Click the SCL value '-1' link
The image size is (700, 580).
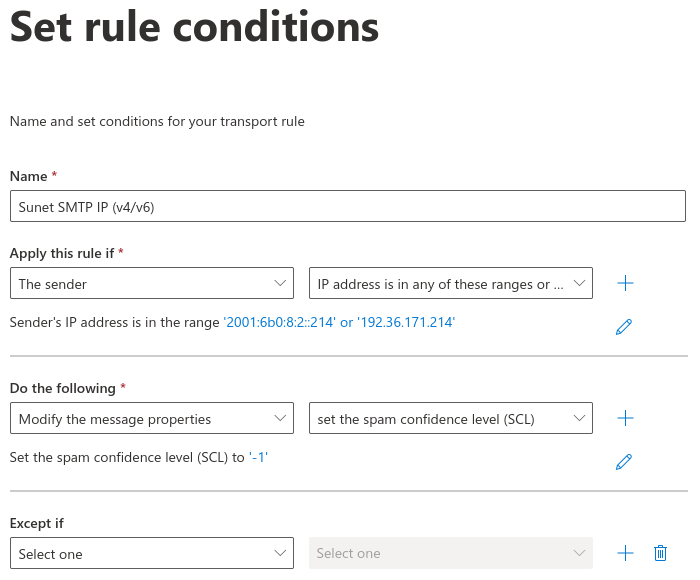coord(258,457)
